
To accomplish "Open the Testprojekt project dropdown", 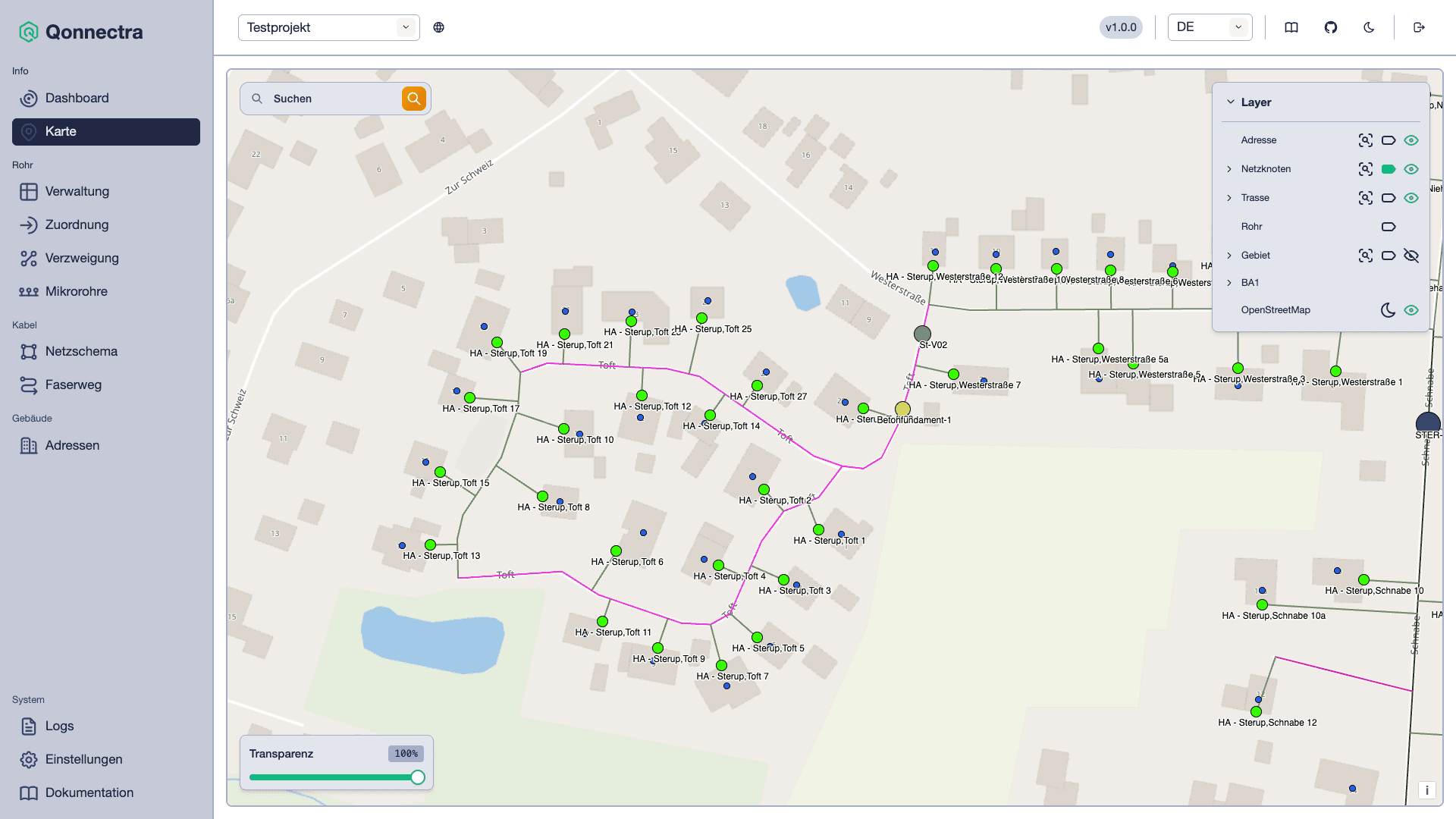I will (329, 27).
